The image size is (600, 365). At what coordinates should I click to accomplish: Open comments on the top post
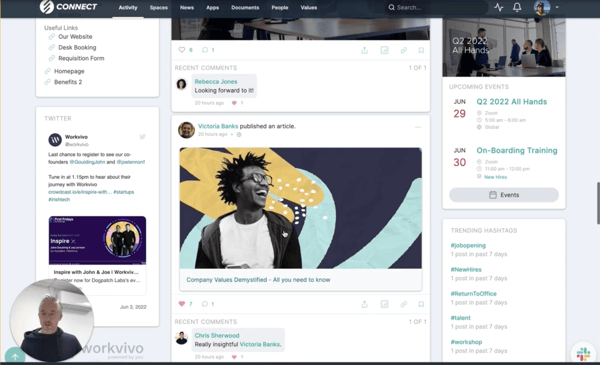[205, 50]
